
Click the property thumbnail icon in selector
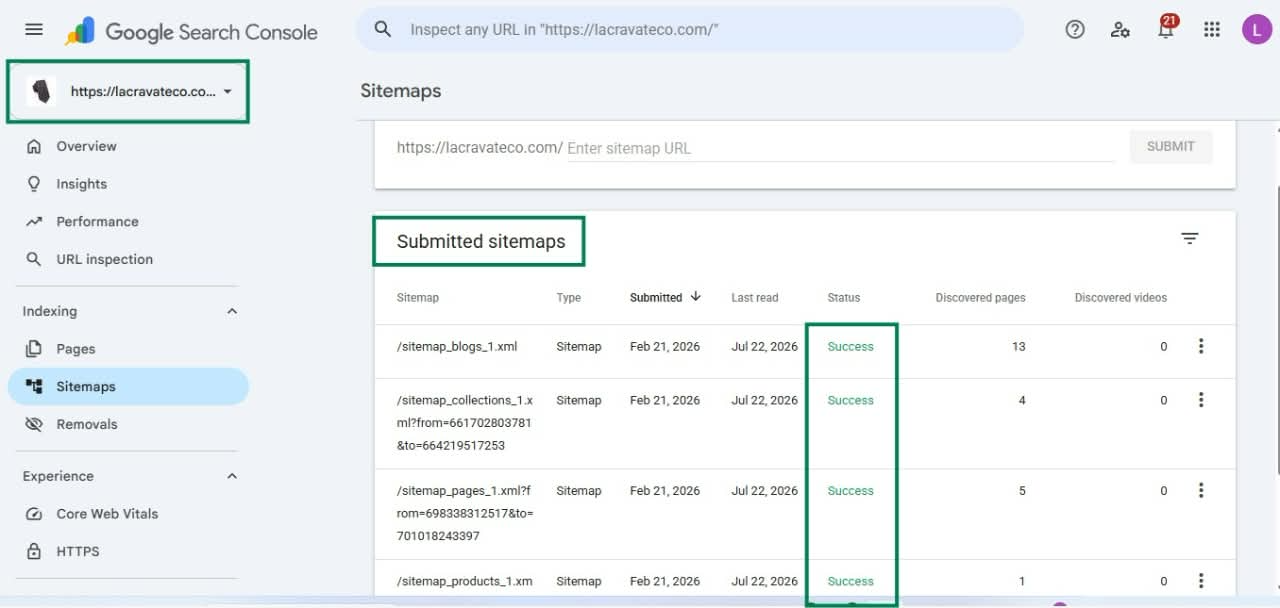[x=41, y=91]
